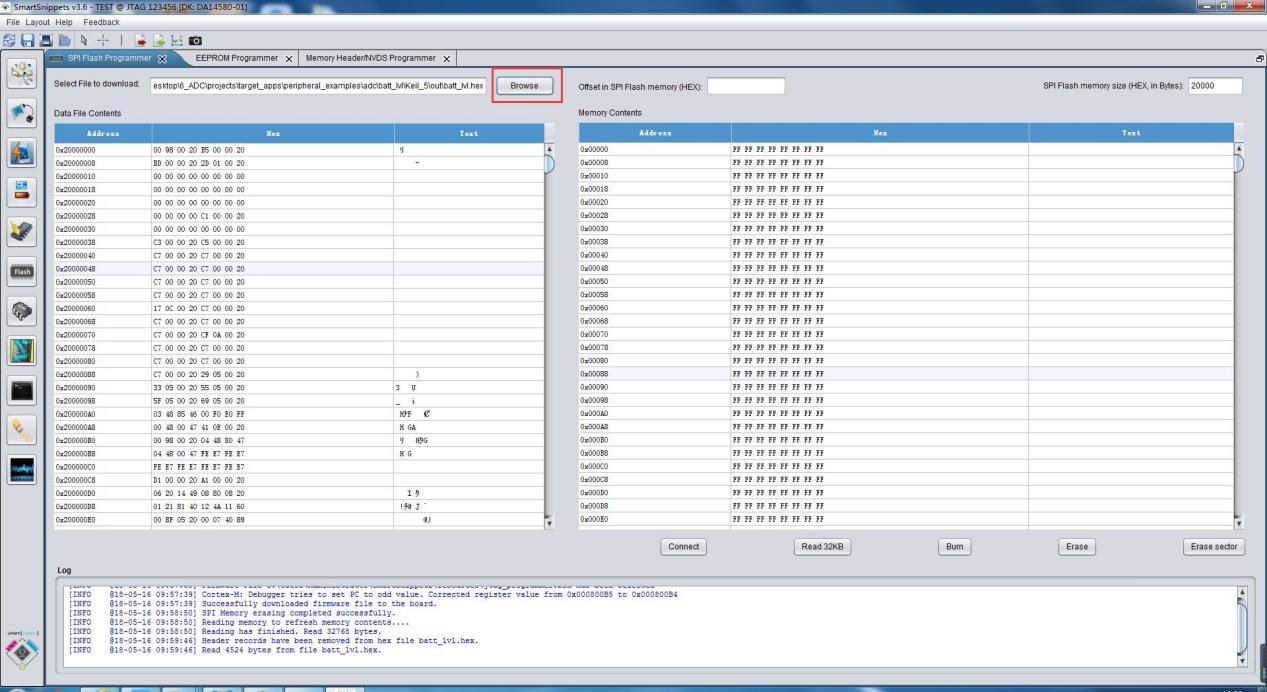The image size is (1267, 692).
Task: Open the blue and orange sidebar icon
Action: click(x=22, y=153)
